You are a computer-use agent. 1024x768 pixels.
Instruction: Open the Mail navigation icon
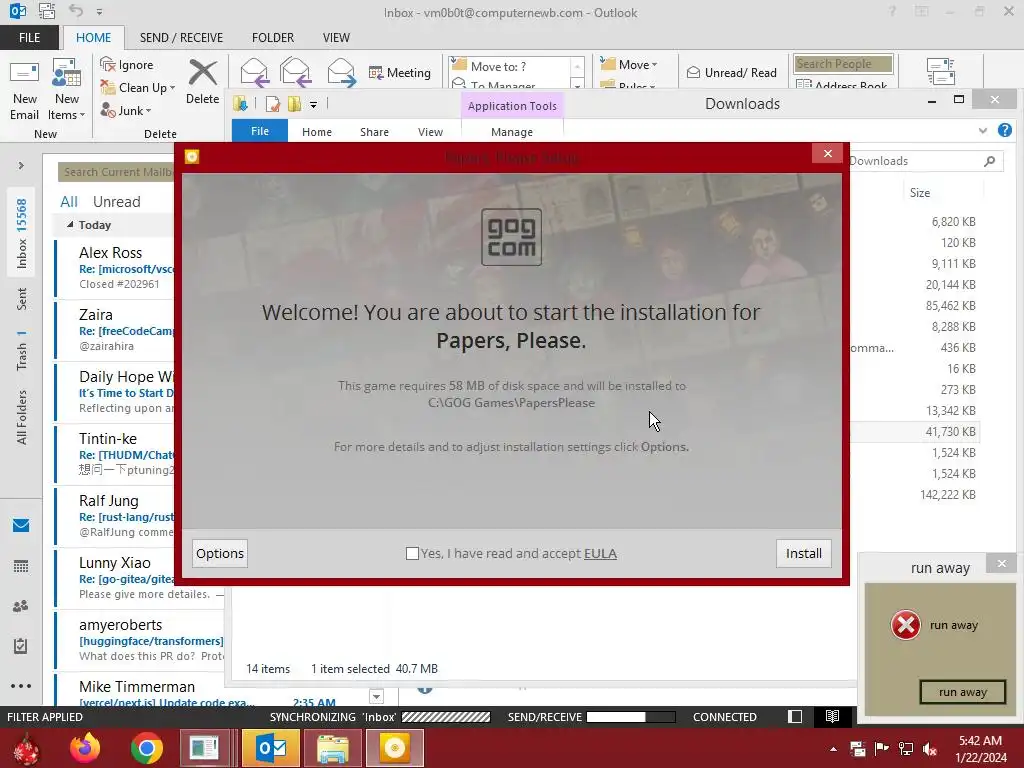click(21, 526)
